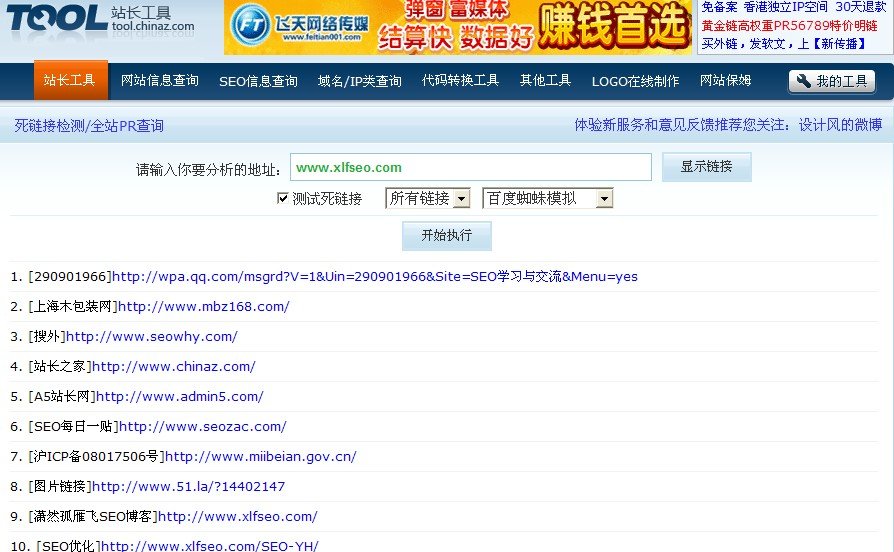Open the 我的工具 button
This screenshot has height=552, width=894.
point(832,82)
